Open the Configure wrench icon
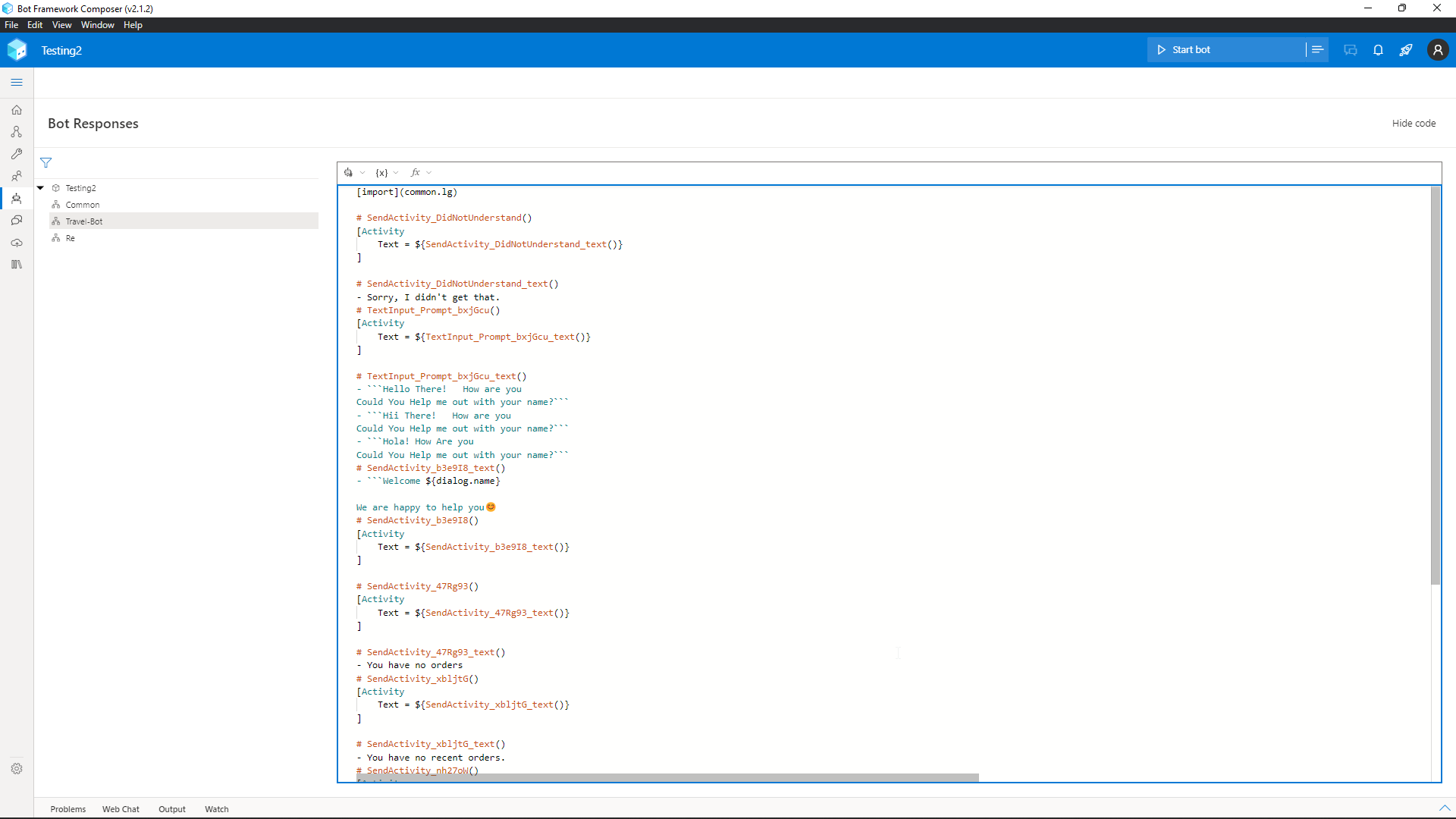The width and height of the screenshot is (1456, 819). (17, 154)
